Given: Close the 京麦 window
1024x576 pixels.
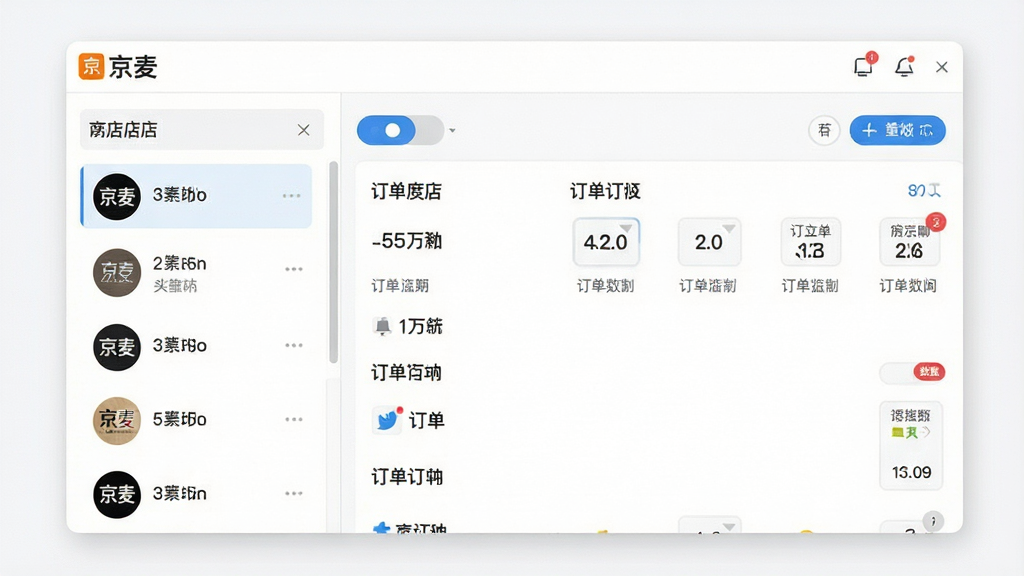Looking at the screenshot, I should pyautogui.click(x=941, y=67).
